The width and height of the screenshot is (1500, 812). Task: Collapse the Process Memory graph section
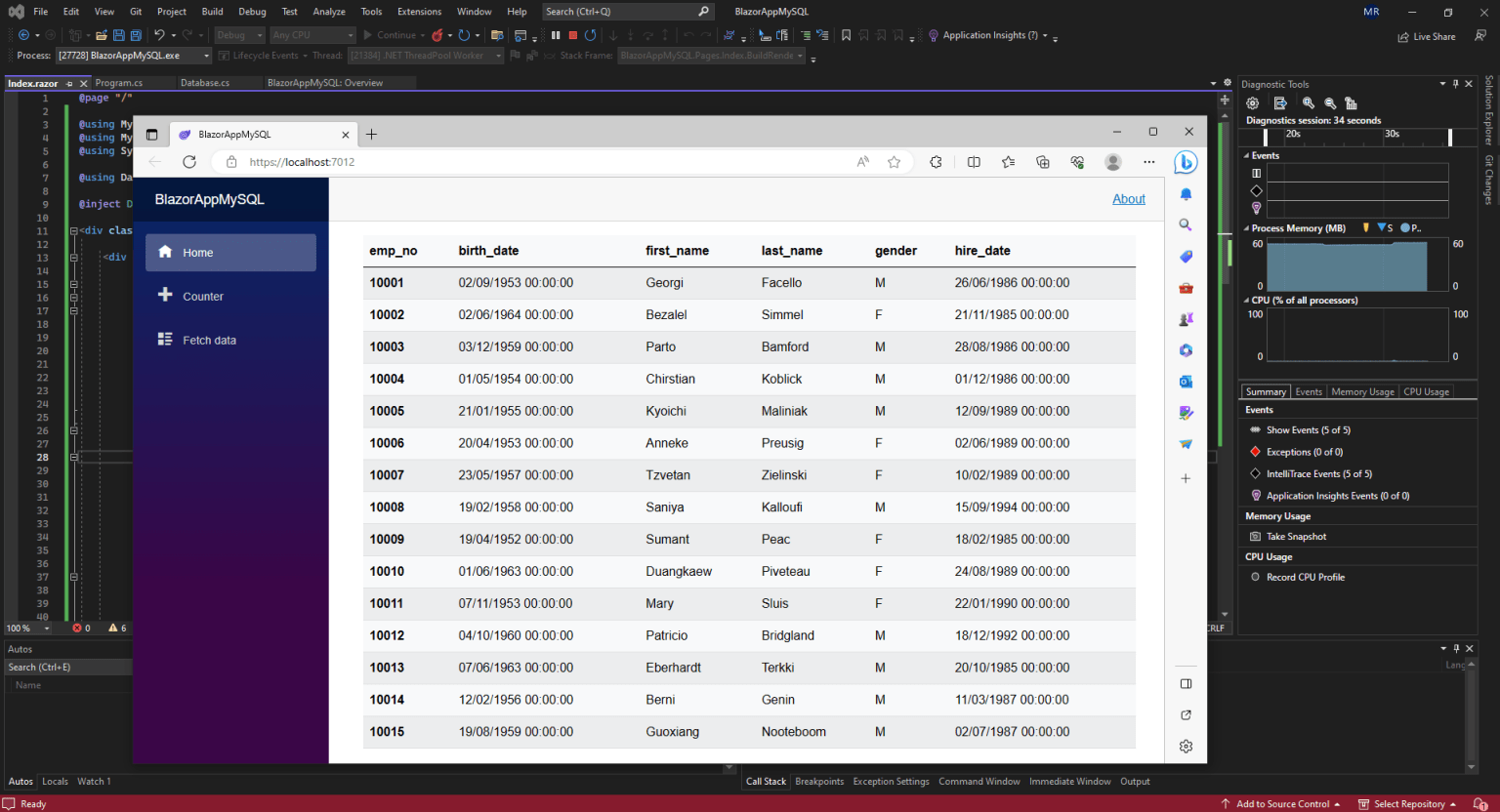[1246, 228]
